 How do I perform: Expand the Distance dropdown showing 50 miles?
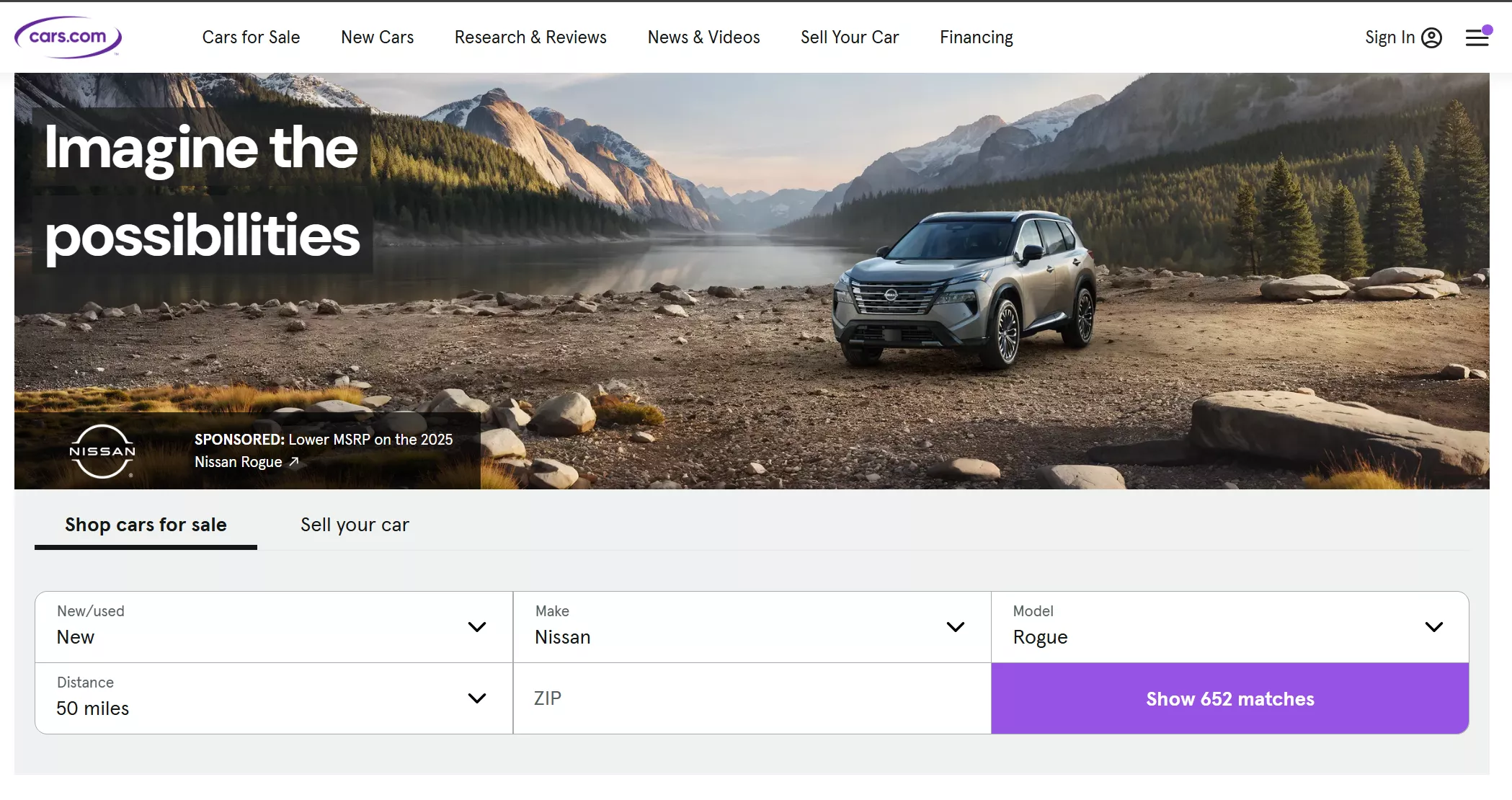[x=274, y=698]
